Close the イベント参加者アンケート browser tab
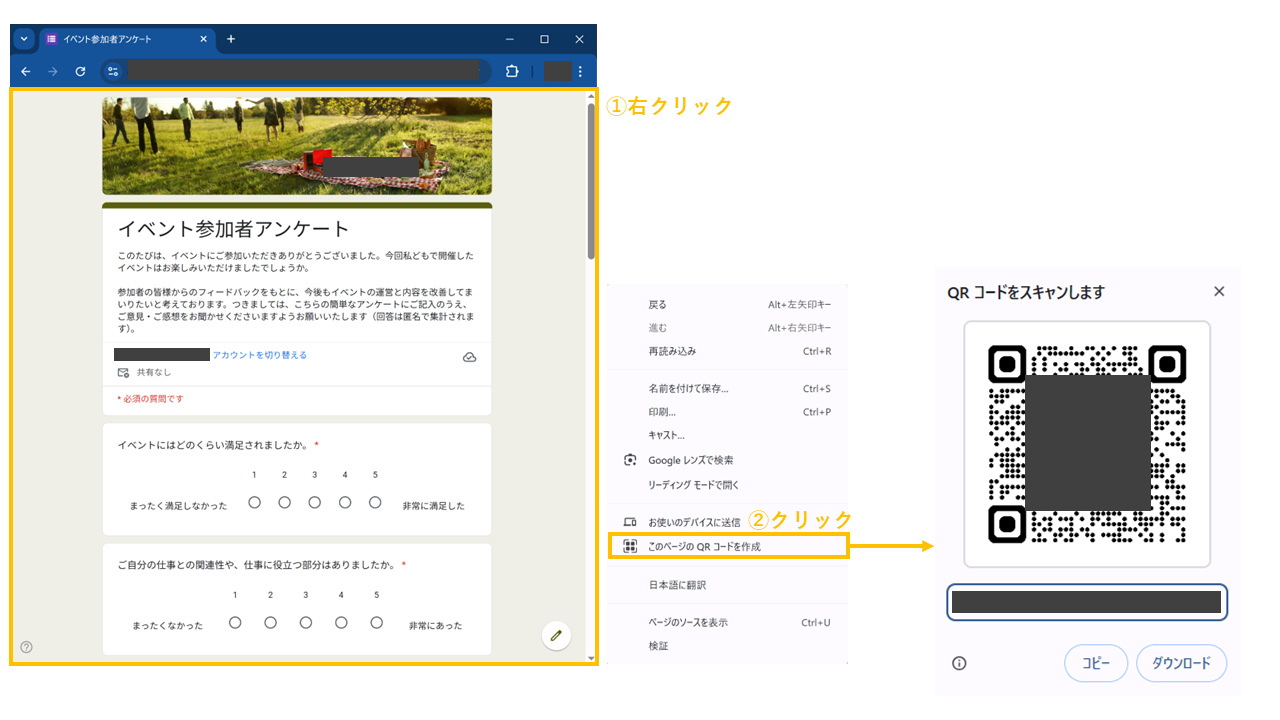The image size is (1280, 720). point(204,39)
